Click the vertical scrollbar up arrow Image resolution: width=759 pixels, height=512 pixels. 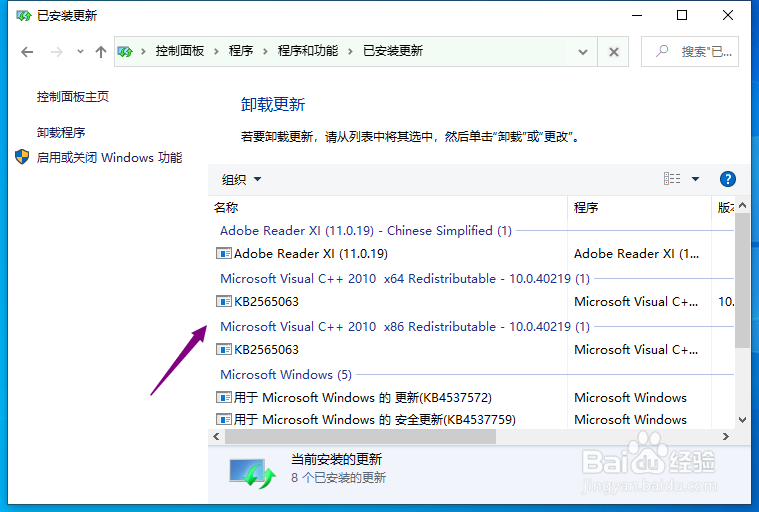pyautogui.click(x=742, y=205)
